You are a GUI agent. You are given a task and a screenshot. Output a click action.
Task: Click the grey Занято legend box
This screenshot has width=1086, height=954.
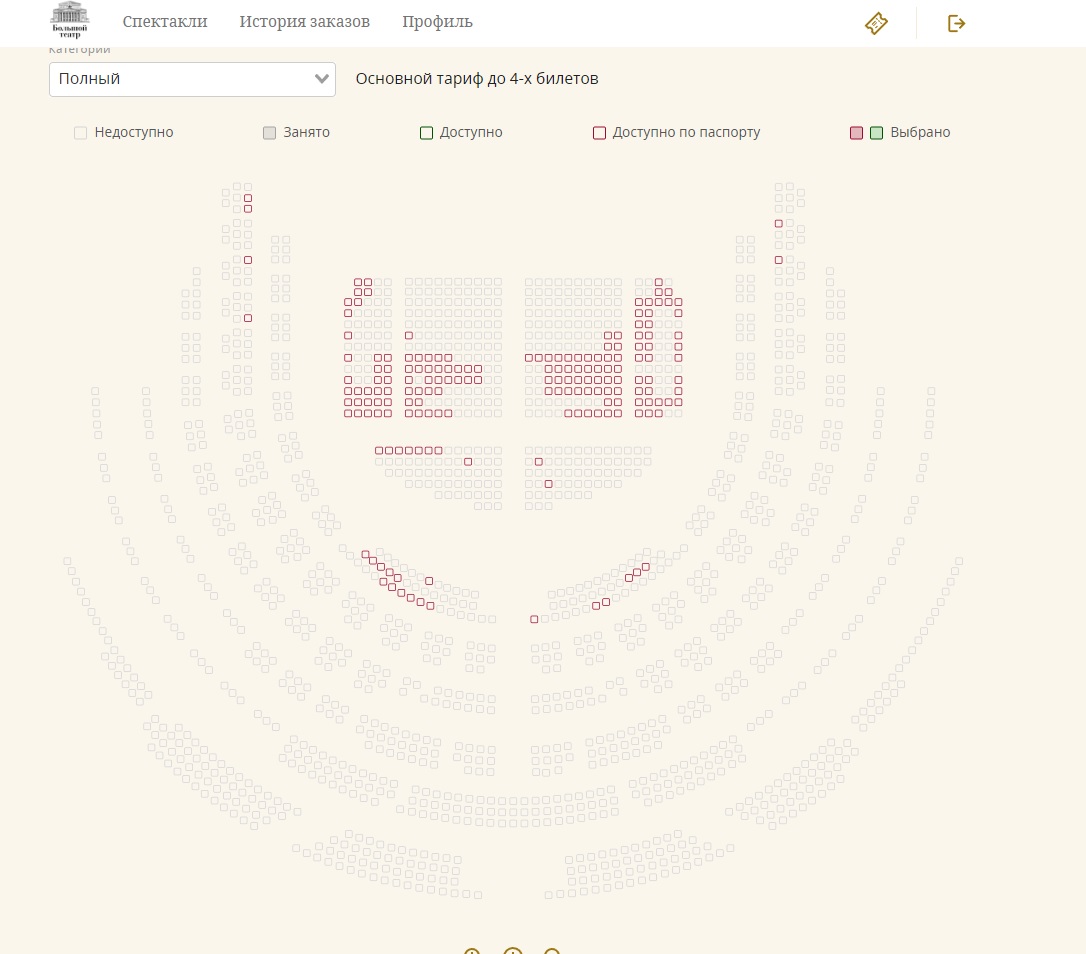(269, 133)
